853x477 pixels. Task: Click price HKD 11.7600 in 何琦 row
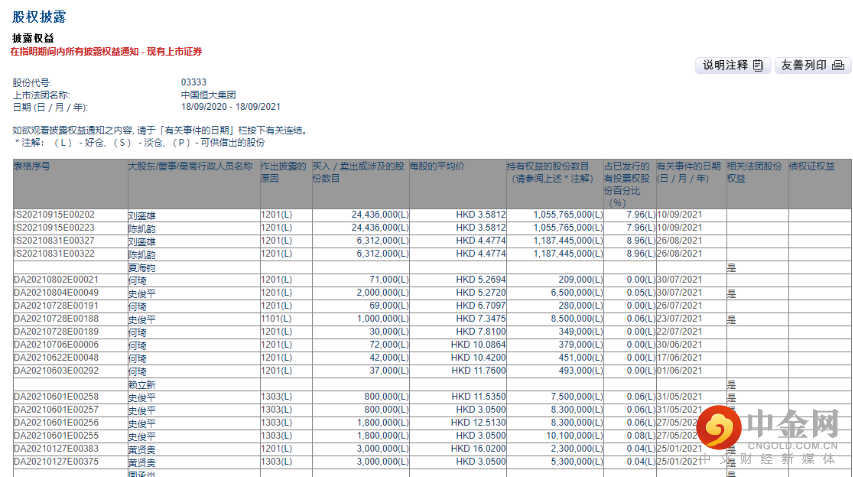pos(478,371)
